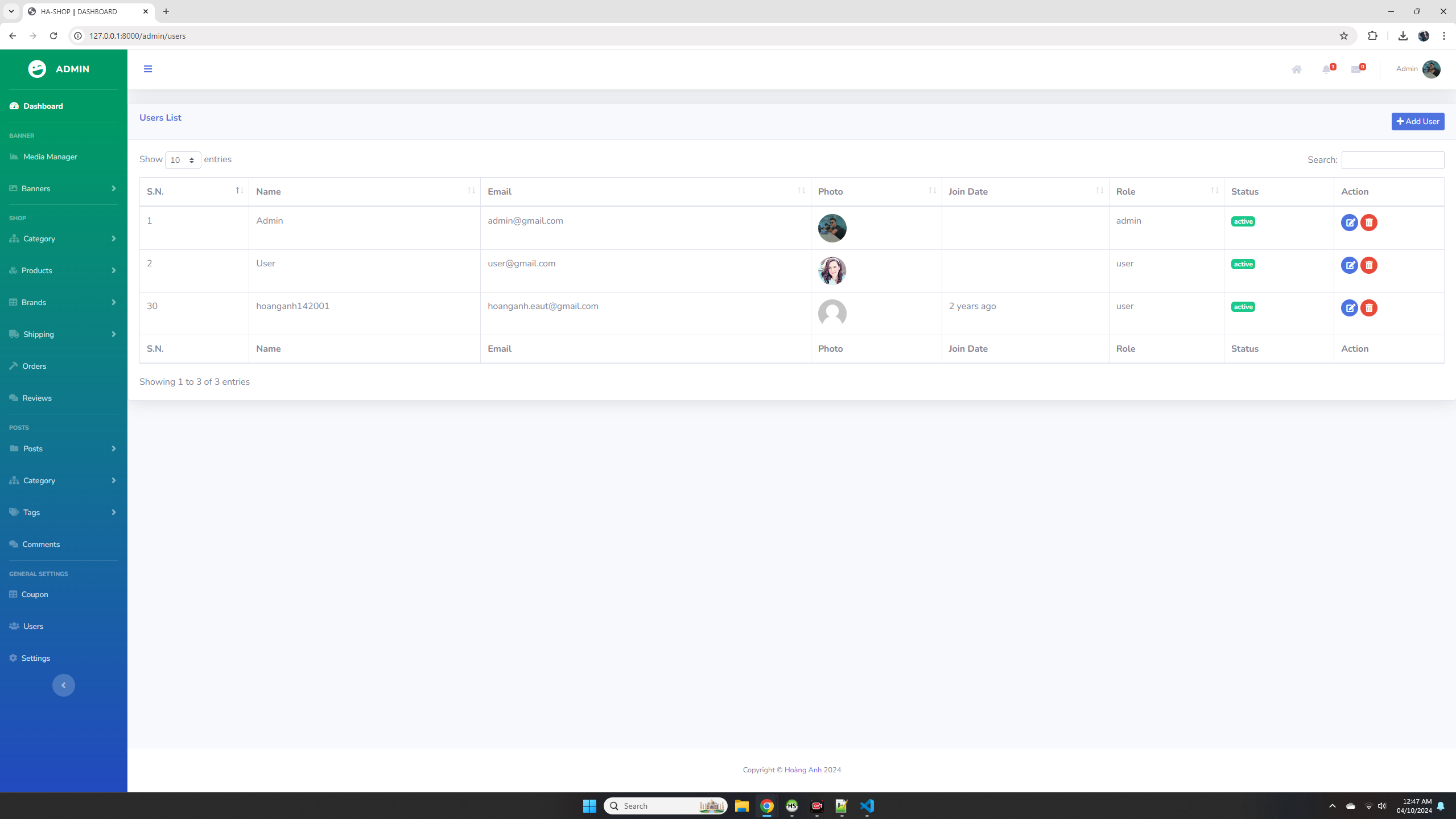Image resolution: width=1456 pixels, height=819 pixels.
Task: Toggle active status for hoanganh142001
Action: tap(1243, 307)
